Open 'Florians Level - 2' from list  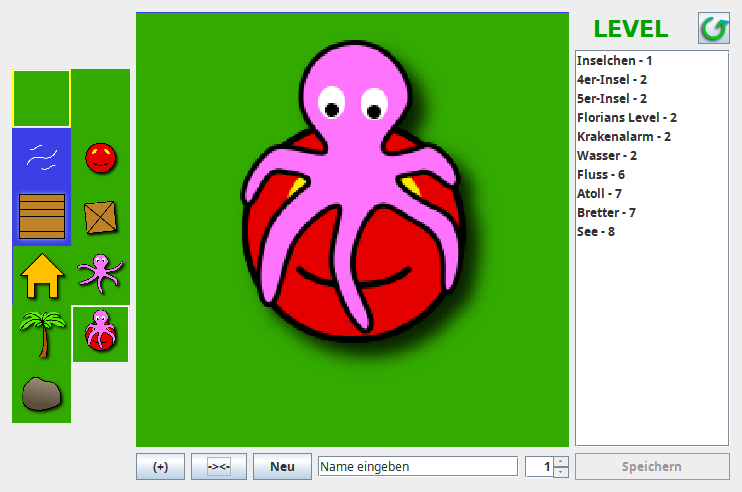pyautogui.click(x=652, y=117)
